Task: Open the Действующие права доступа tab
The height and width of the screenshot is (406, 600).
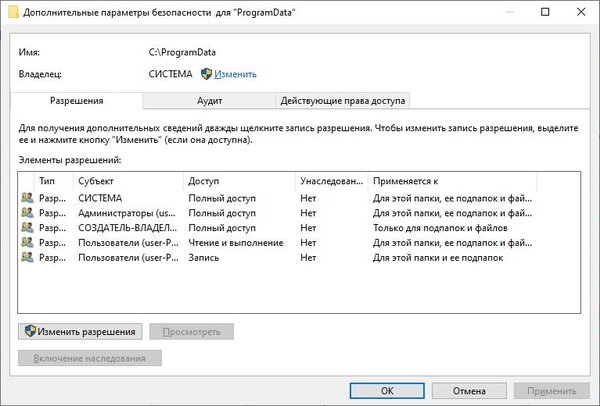Action: [342, 101]
